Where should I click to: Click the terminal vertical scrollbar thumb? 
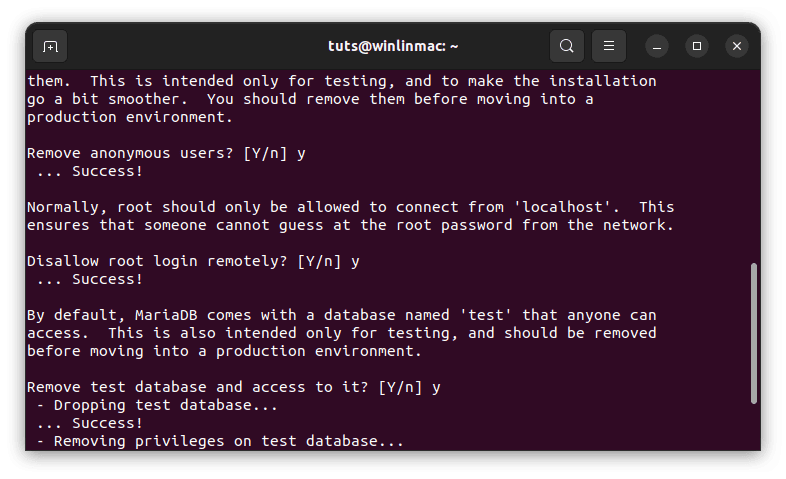[x=753, y=333]
